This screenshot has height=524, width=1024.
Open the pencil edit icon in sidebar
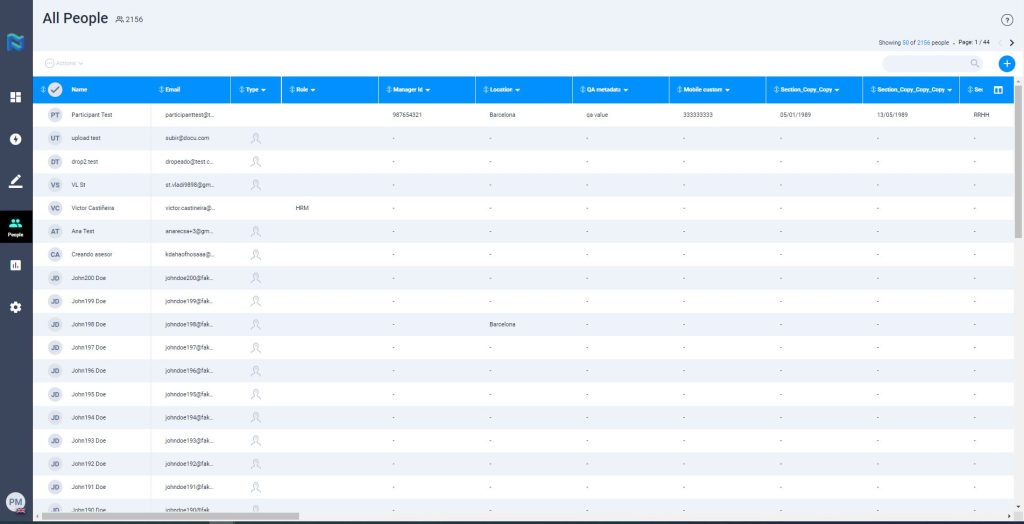[x=15, y=181]
